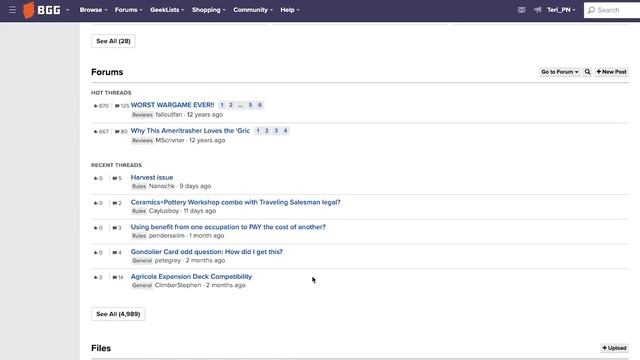Open the mail inbox icon

(x=522, y=10)
